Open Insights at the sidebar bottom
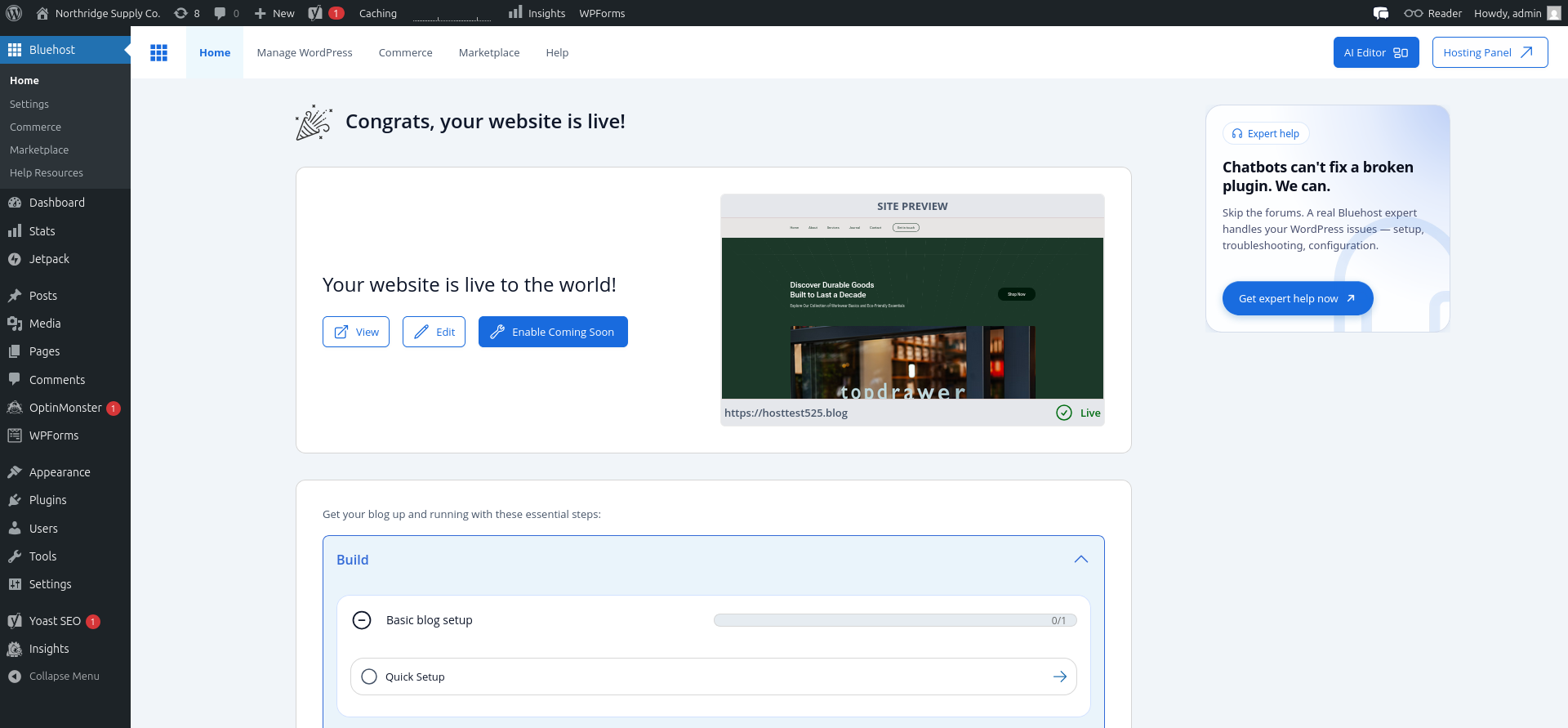Screen dimensions: 1568x728 [x=65, y=649]
